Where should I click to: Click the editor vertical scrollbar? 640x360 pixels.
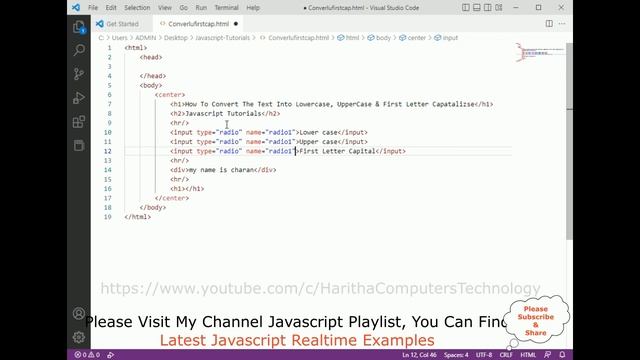(569, 141)
